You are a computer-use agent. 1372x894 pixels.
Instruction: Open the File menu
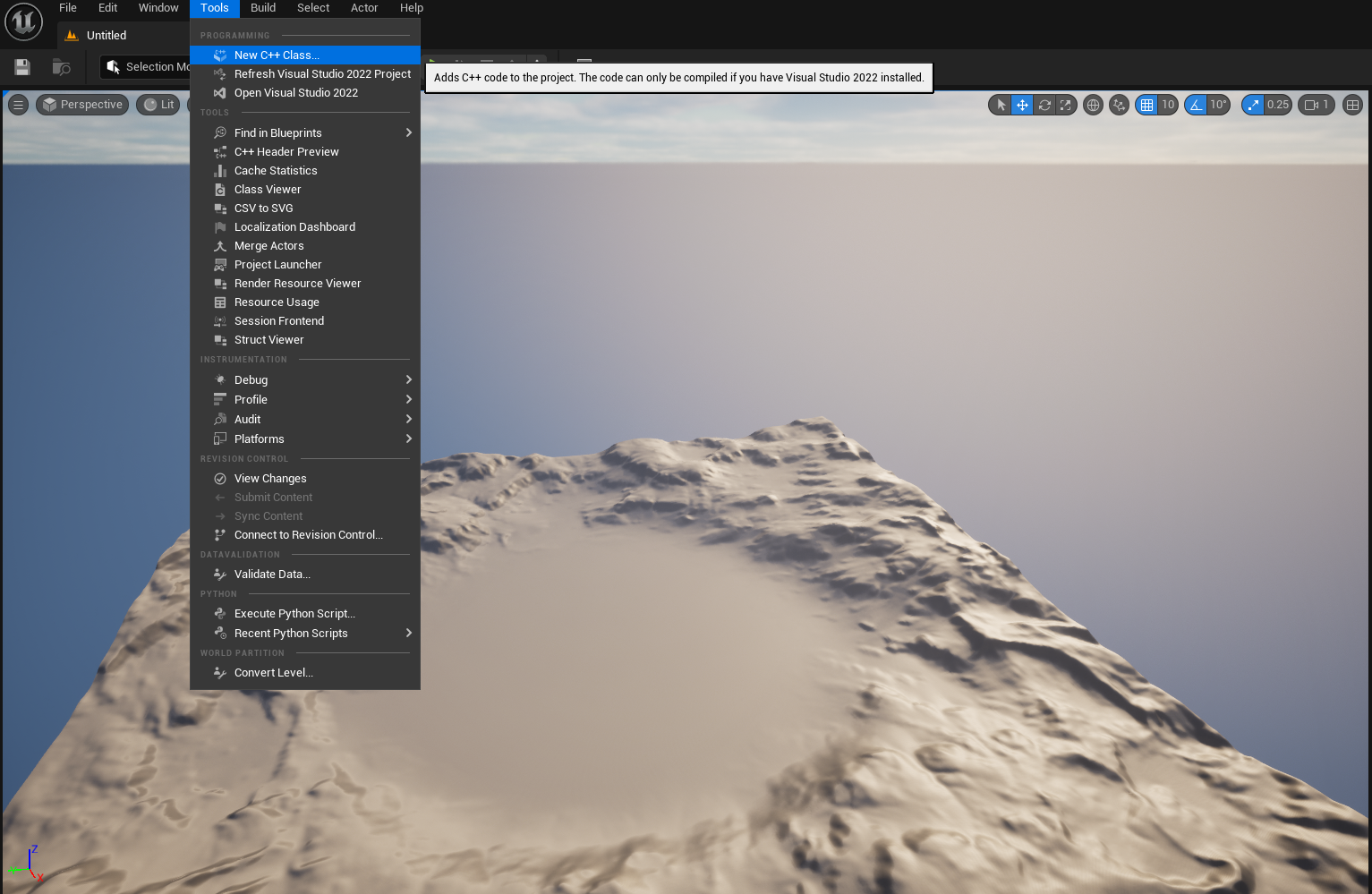click(68, 8)
